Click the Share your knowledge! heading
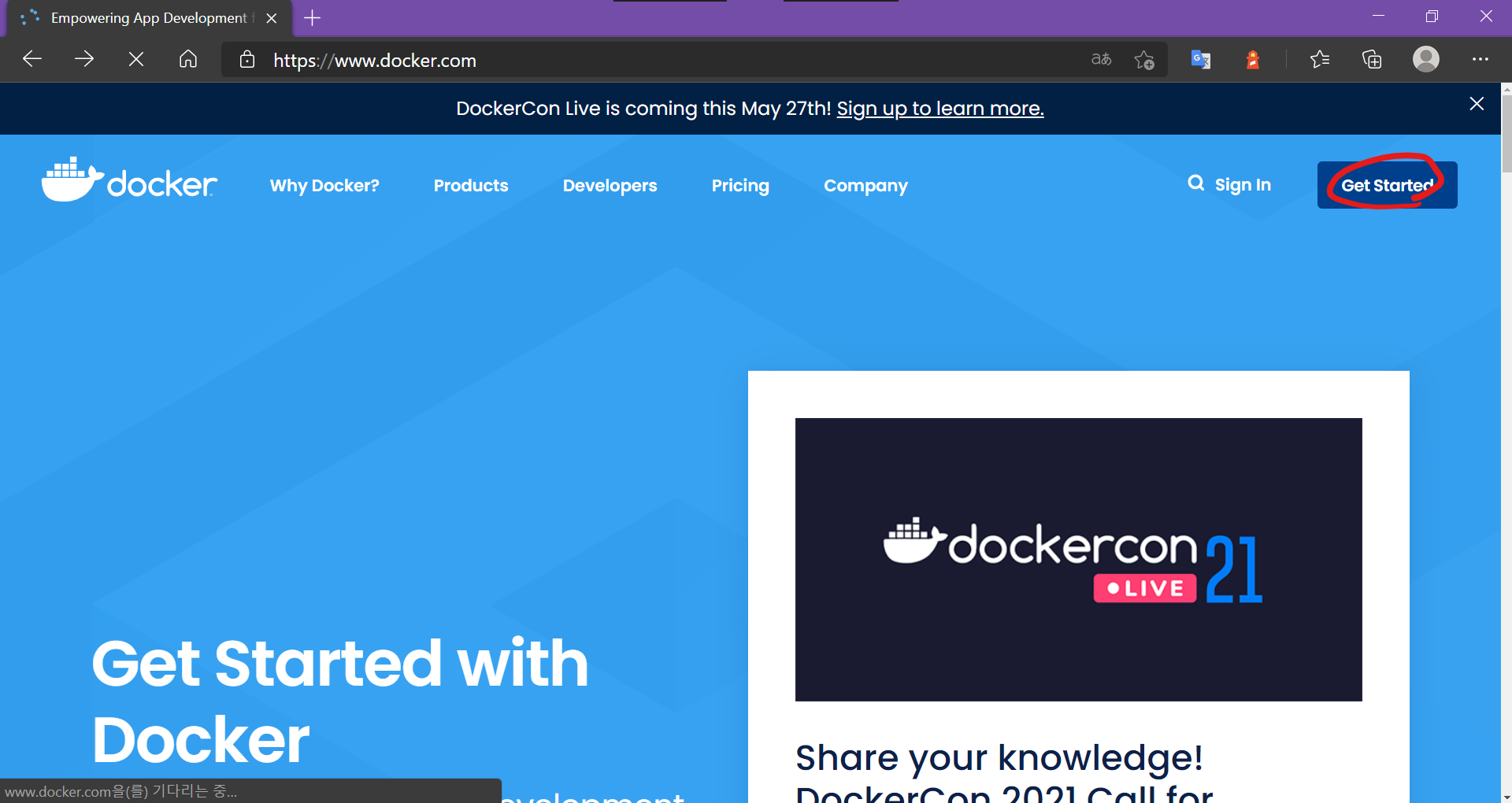The height and width of the screenshot is (803, 1512). [x=999, y=758]
